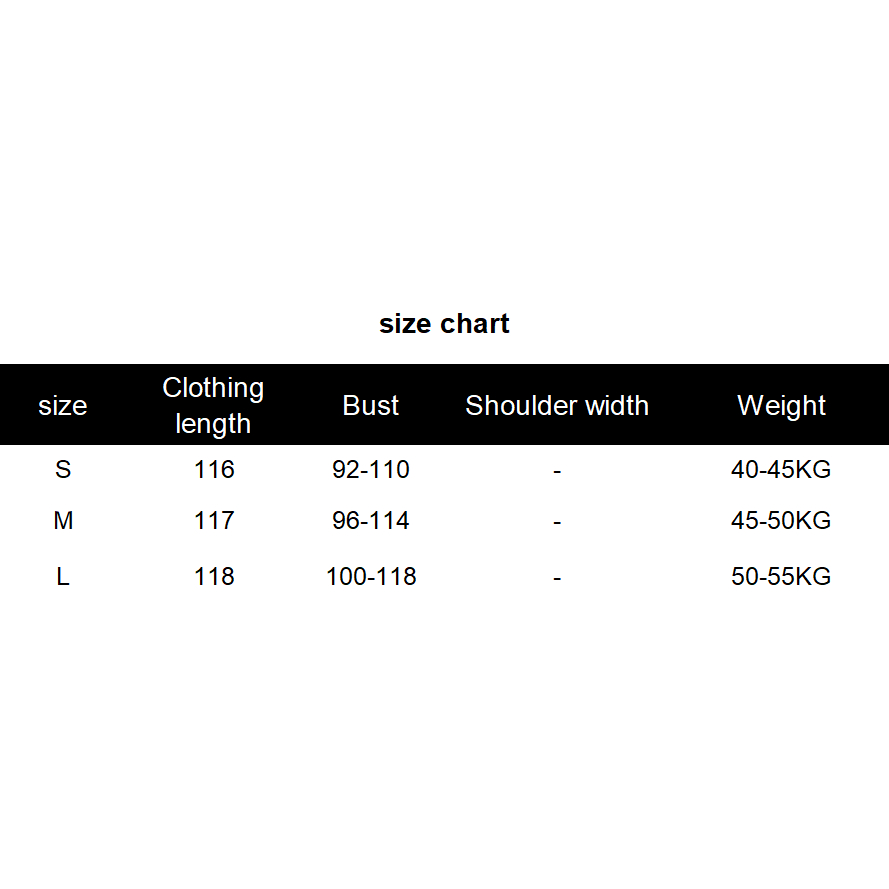Select the bust value 96-114

point(371,521)
